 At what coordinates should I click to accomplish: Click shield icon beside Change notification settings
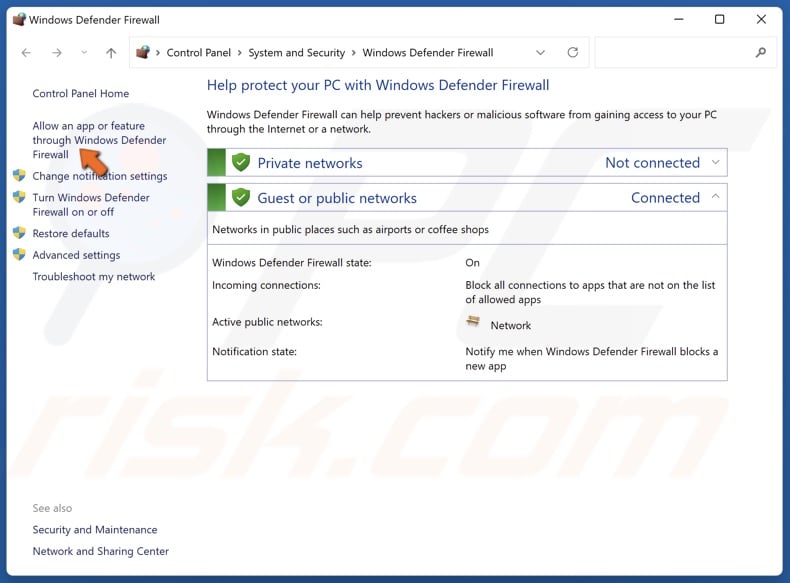[19, 175]
